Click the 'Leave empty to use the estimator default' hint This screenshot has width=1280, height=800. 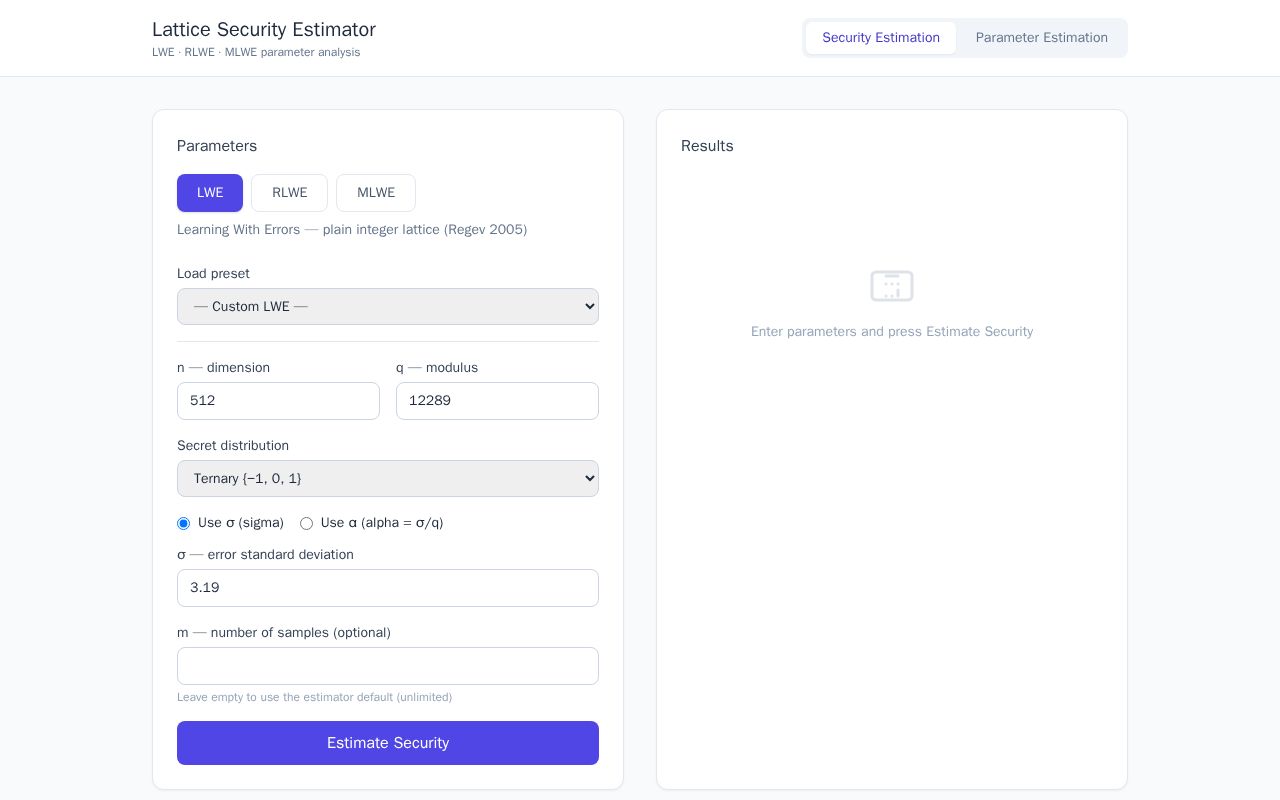(314, 697)
